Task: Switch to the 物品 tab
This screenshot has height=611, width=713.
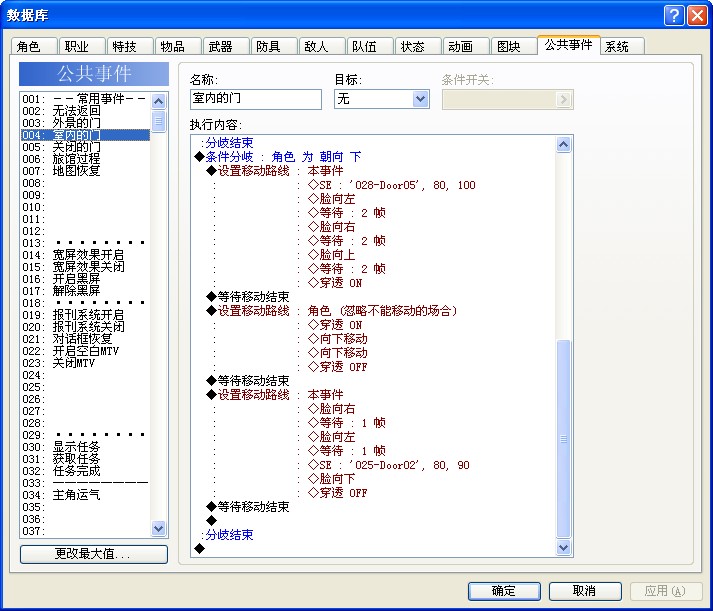Action: (178, 46)
